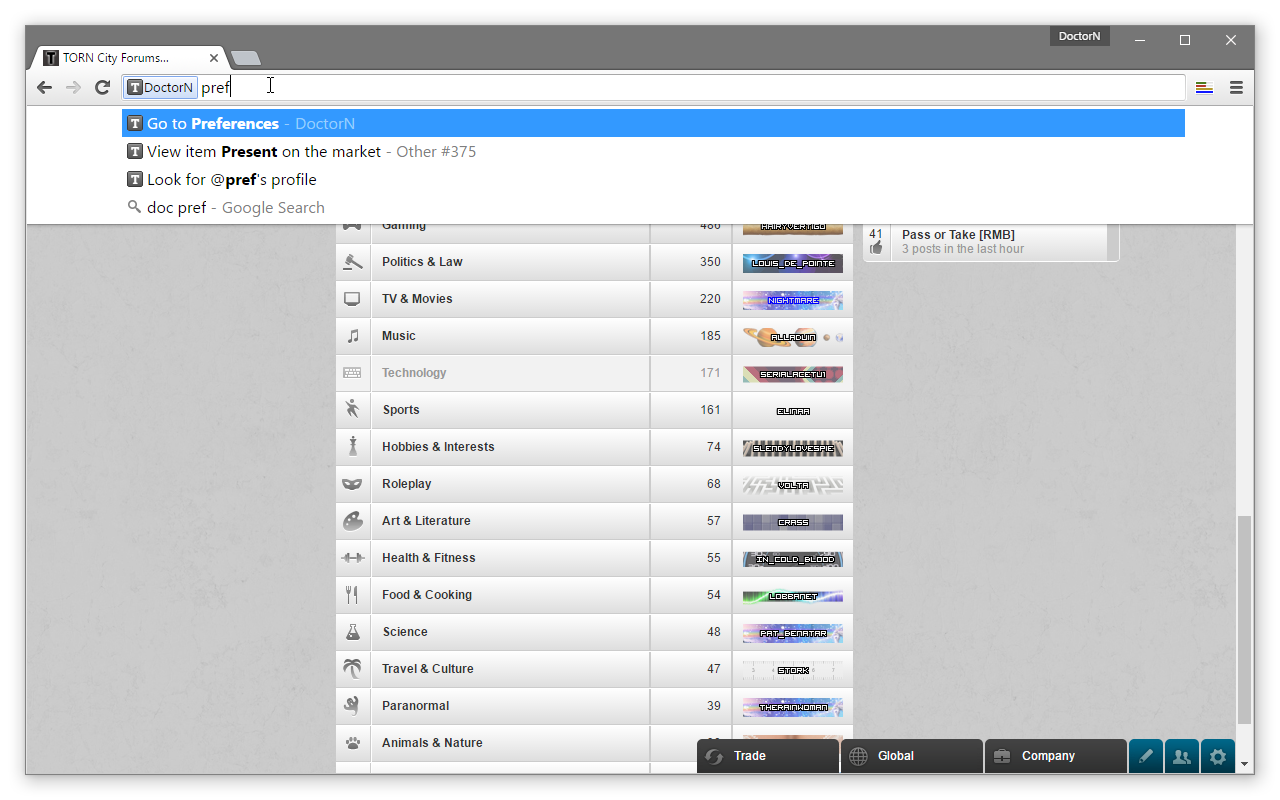Expand the Global chat panel
Image resolution: width=1280 pixels, height=800 pixels.
[x=912, y=756]
